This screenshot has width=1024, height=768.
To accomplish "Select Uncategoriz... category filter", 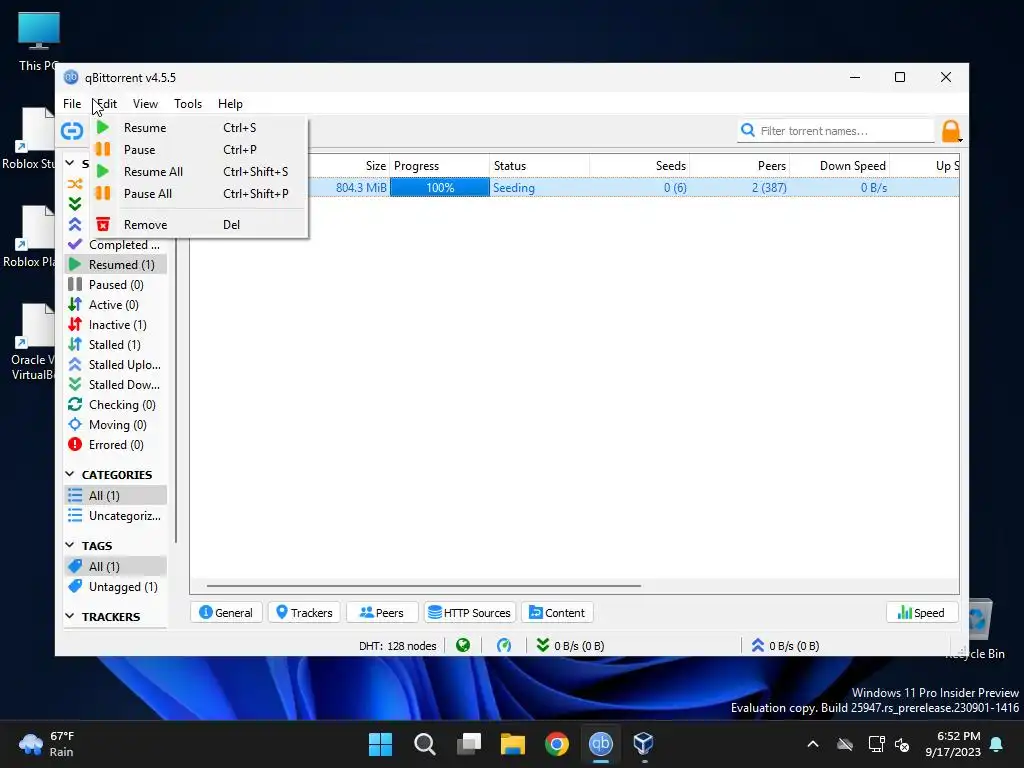I will (x=116, y=516).
